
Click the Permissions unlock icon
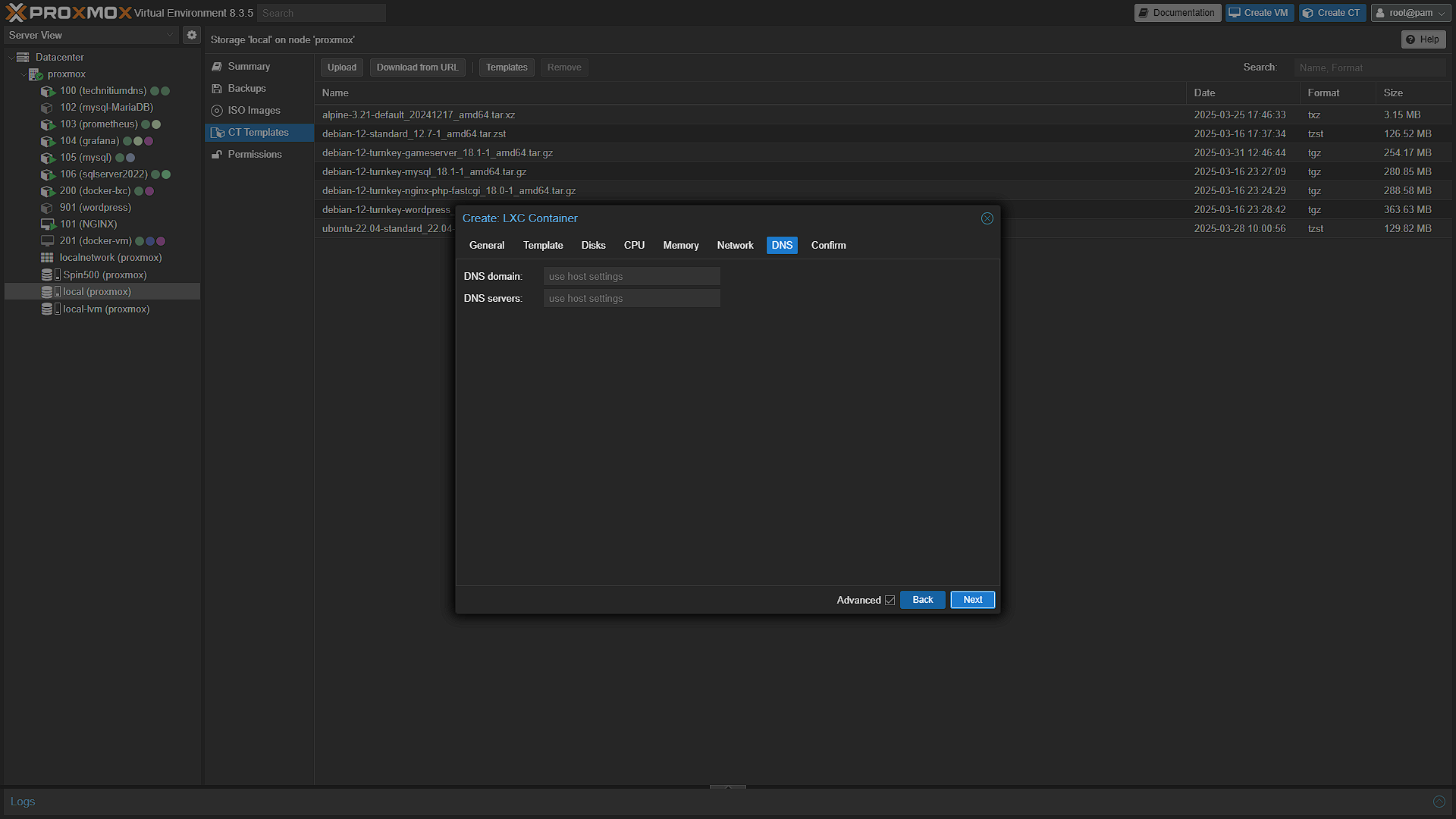click(x=217, y=155)
